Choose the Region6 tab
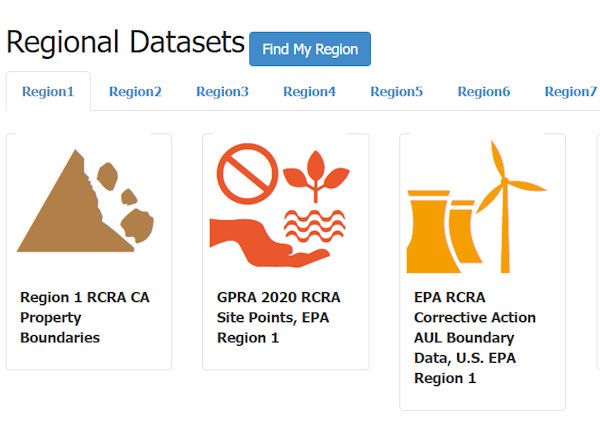The width and height of the screenshot is (600, 431). click(x=484, y=91)
